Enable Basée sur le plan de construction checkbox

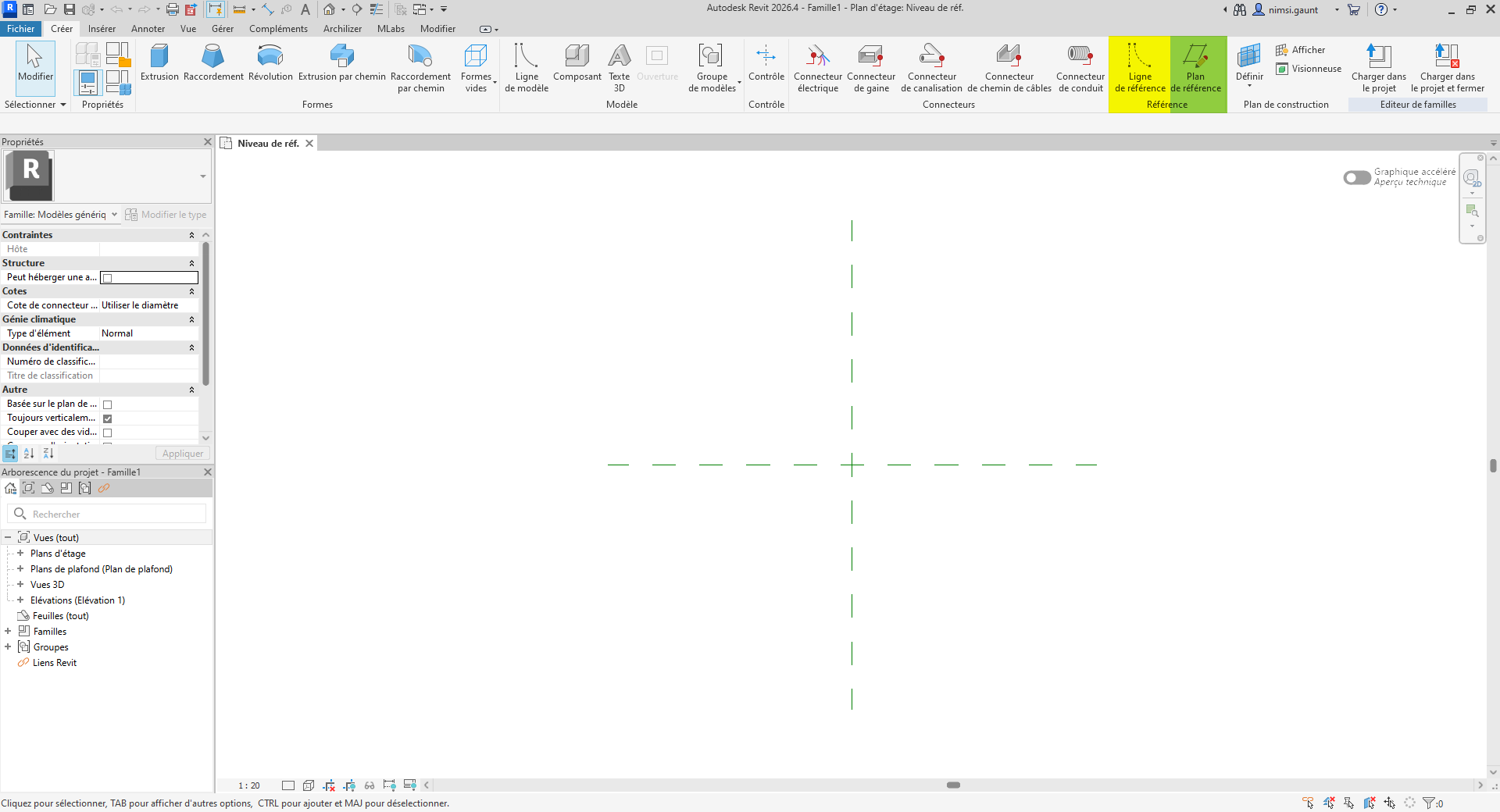pos(108,404)
